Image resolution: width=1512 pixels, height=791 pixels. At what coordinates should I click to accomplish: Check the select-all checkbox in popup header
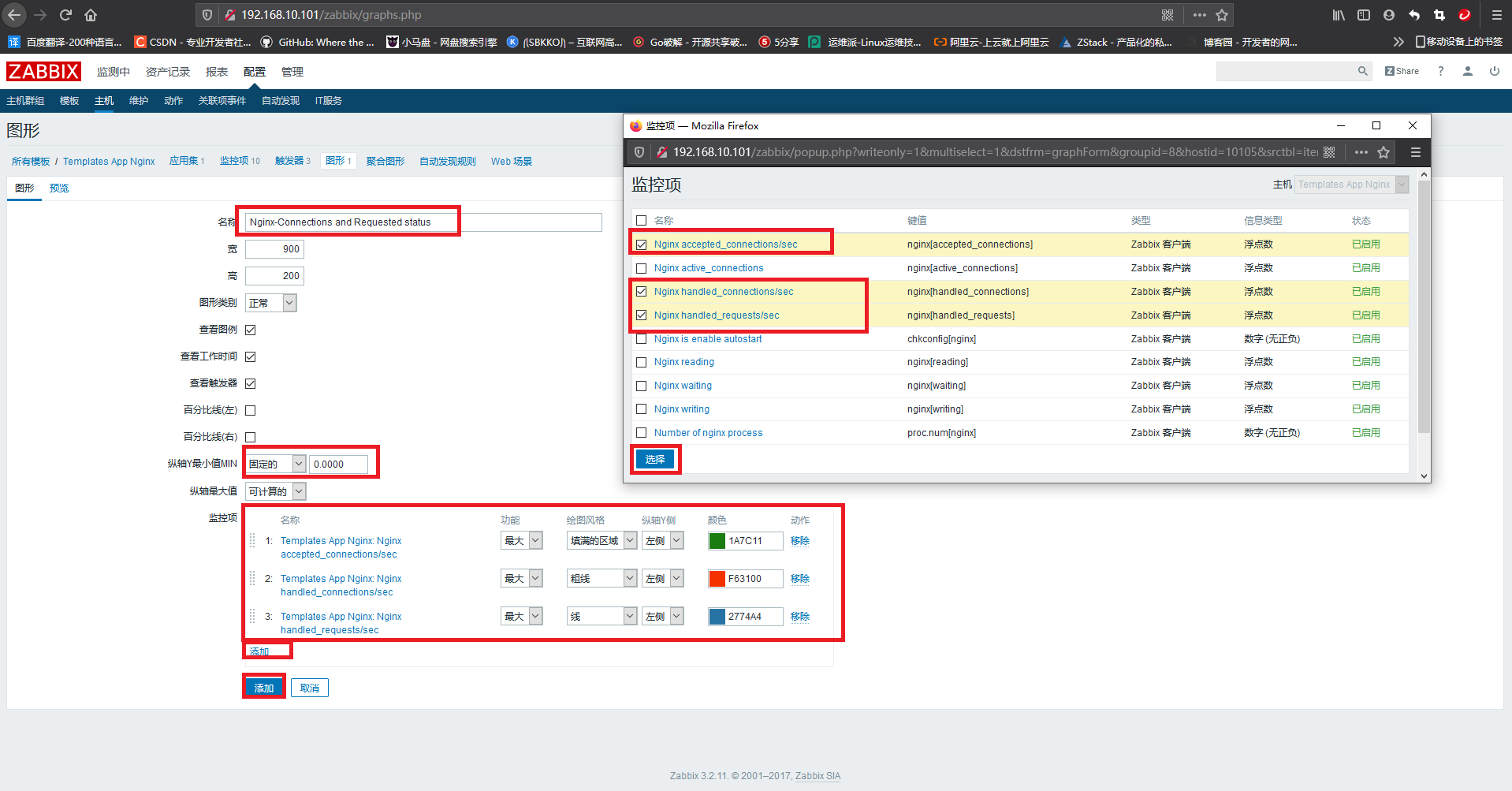641,221
